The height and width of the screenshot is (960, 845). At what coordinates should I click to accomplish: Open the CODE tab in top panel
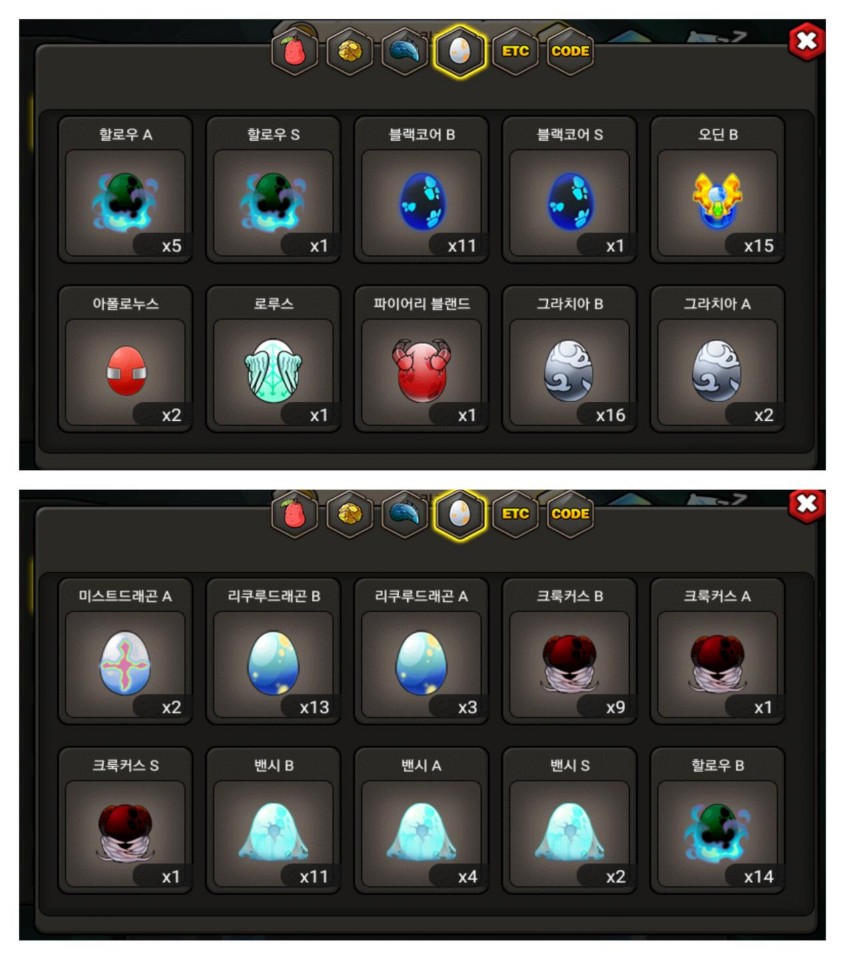[570, 51]
